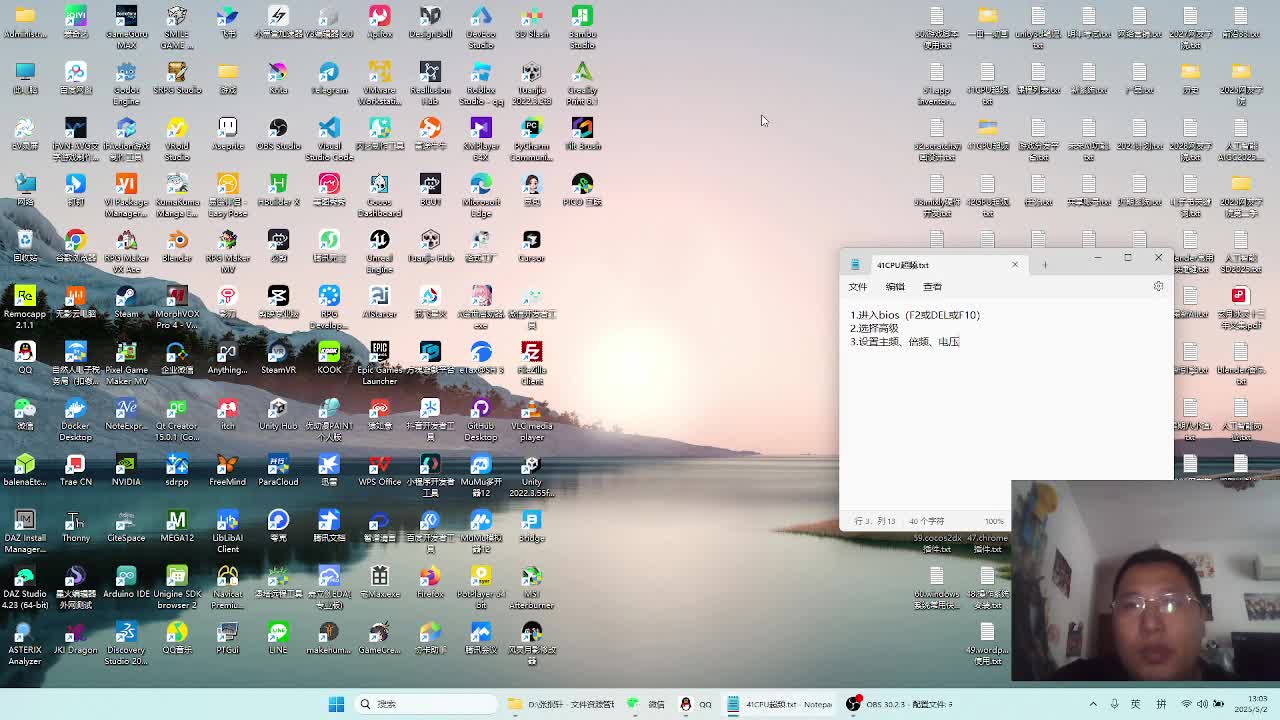Open QQ from the taskbar

pyautogui.click(x=696, y=704)
